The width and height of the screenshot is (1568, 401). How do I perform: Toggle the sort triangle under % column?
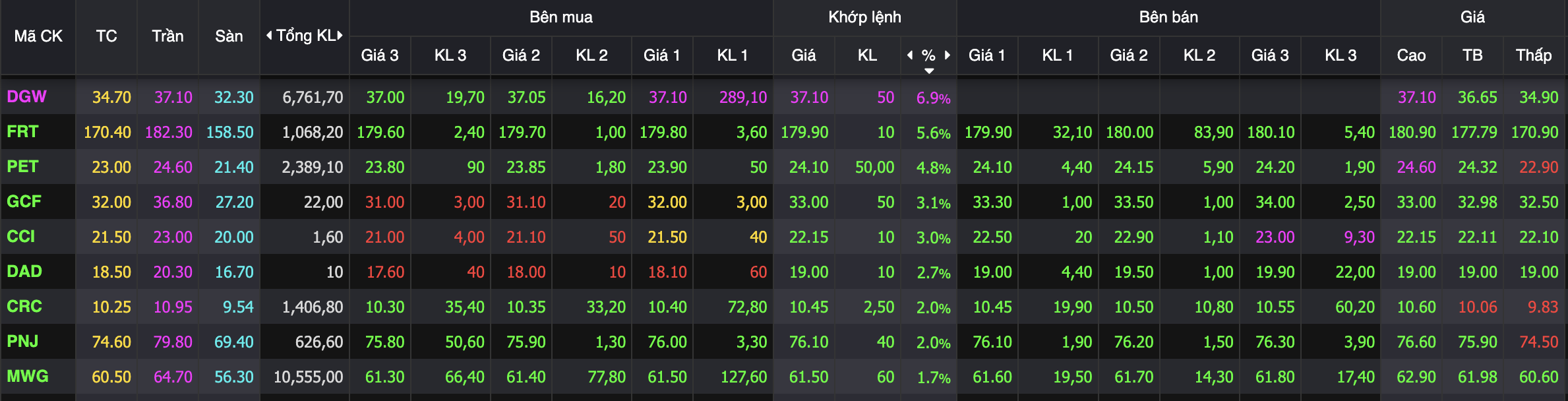929,71
